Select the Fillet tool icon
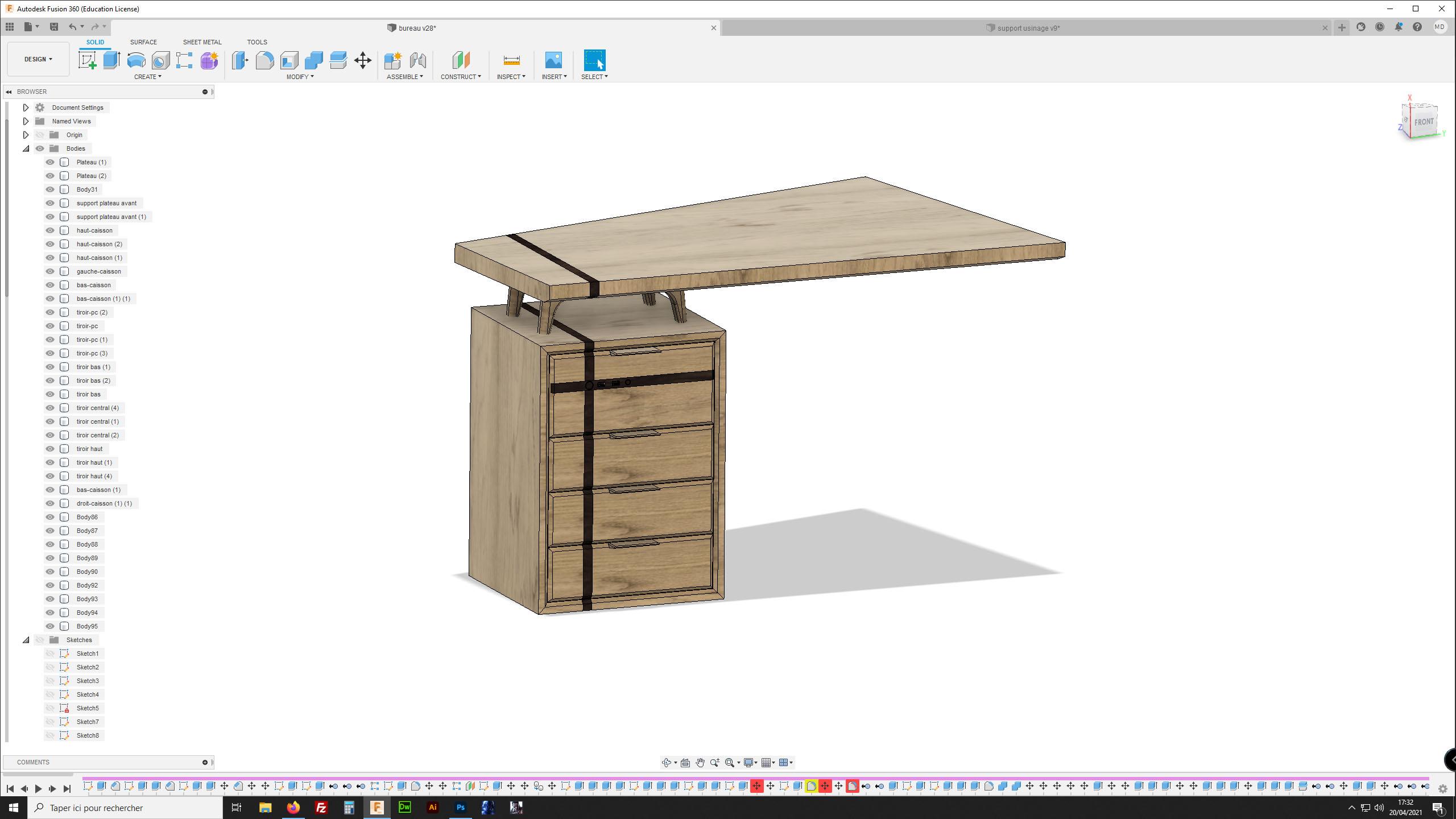1456x819 pixels. (264, 60)
